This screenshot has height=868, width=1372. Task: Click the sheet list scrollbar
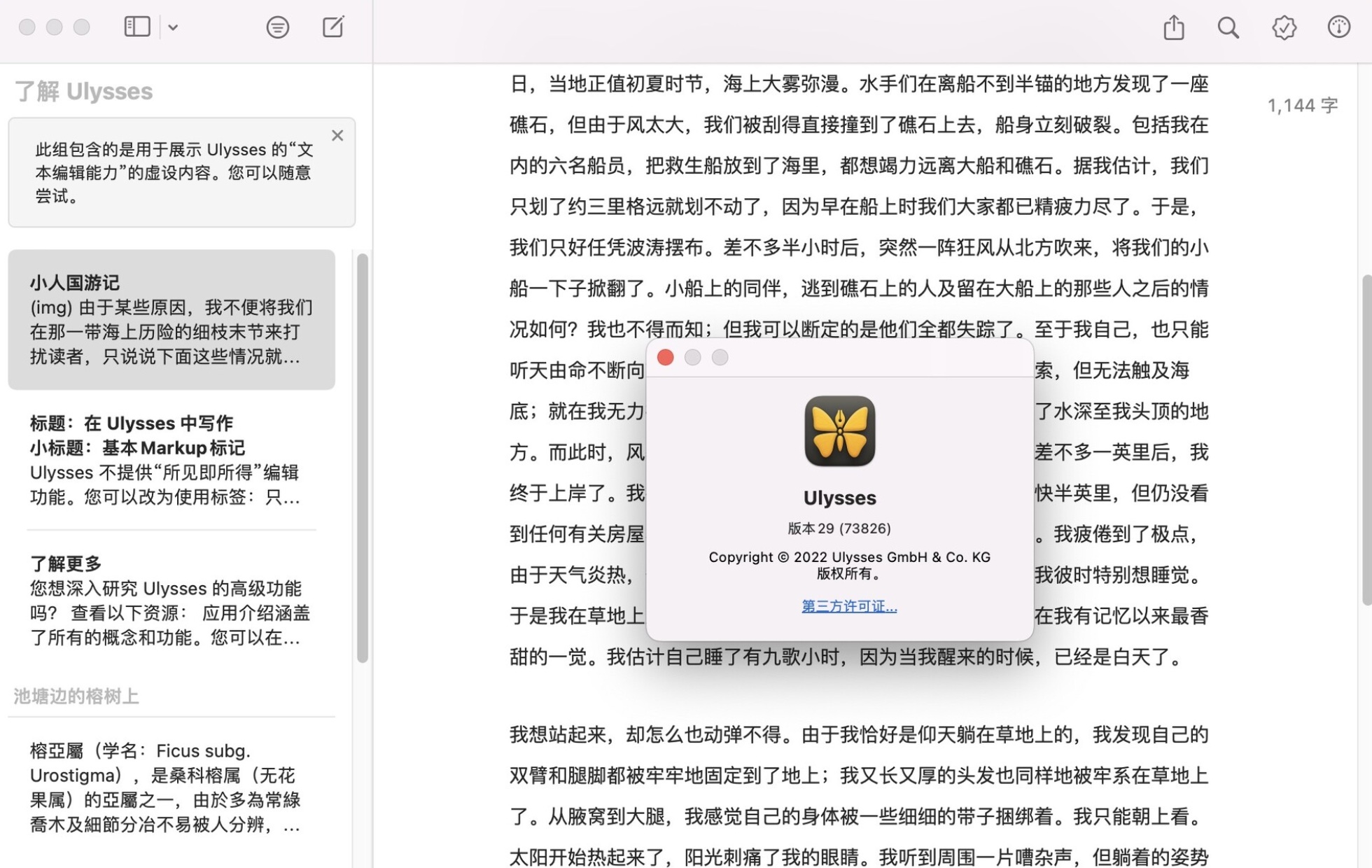[362, 457]
